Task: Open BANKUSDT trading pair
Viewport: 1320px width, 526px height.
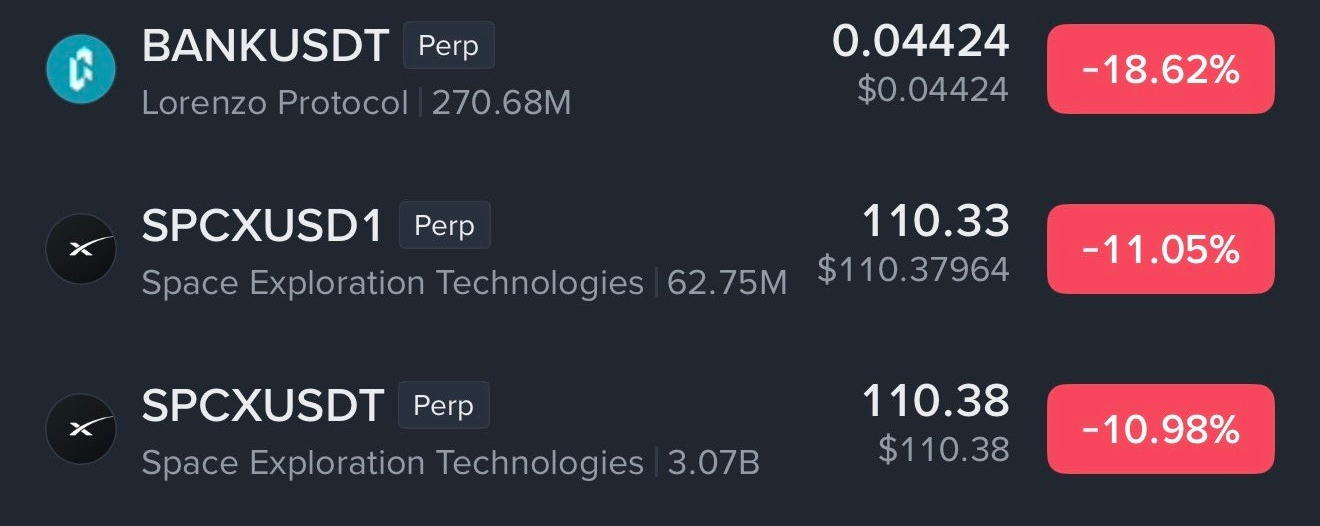Action: 265,46
